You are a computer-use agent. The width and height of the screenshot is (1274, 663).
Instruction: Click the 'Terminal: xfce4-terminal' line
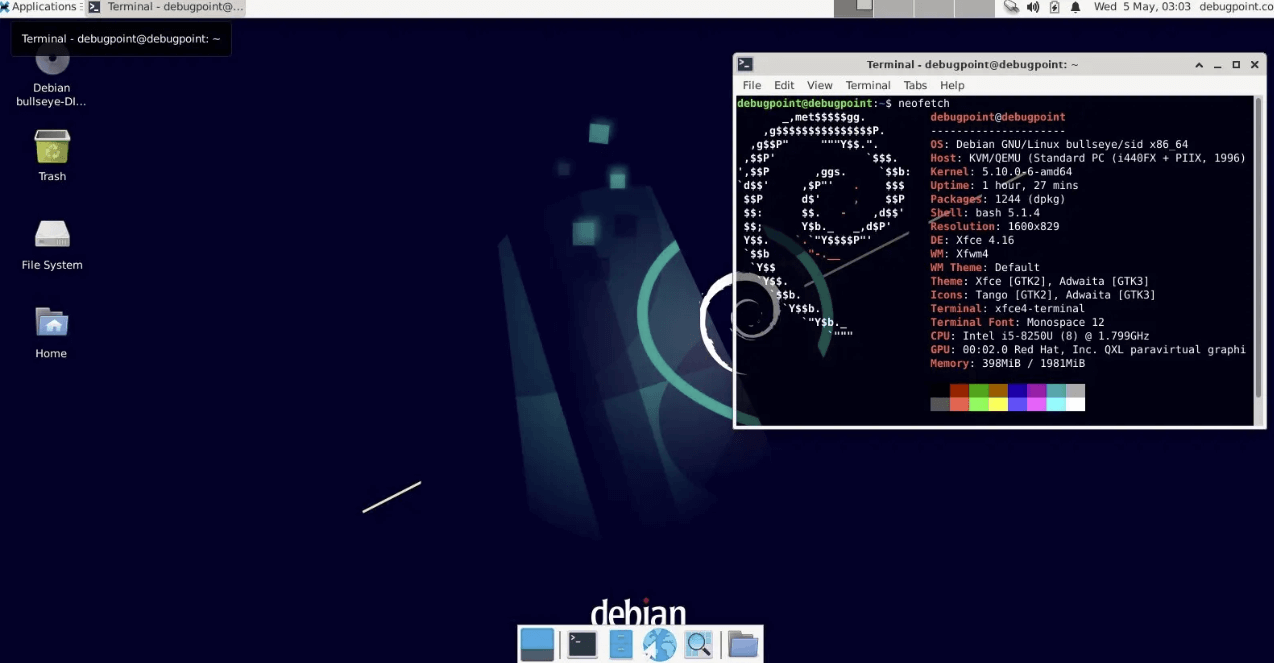tap(1007, 308)
